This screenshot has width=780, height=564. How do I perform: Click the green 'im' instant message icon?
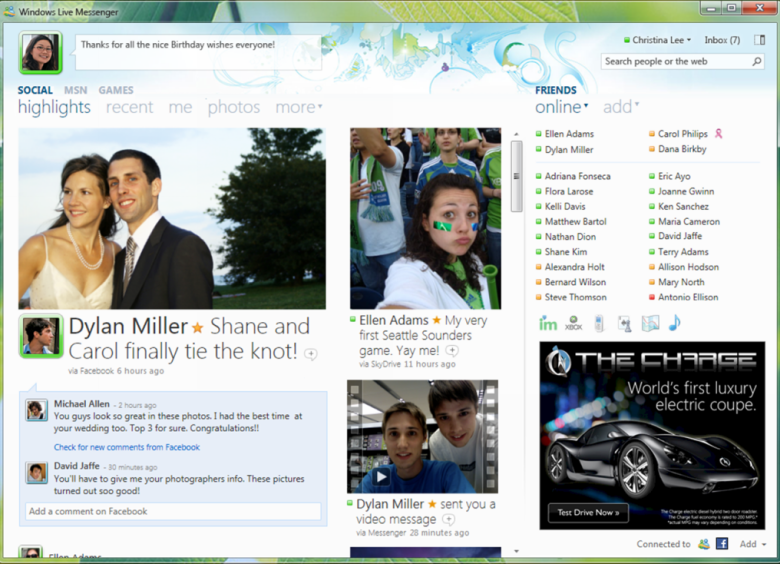(547, 323)
